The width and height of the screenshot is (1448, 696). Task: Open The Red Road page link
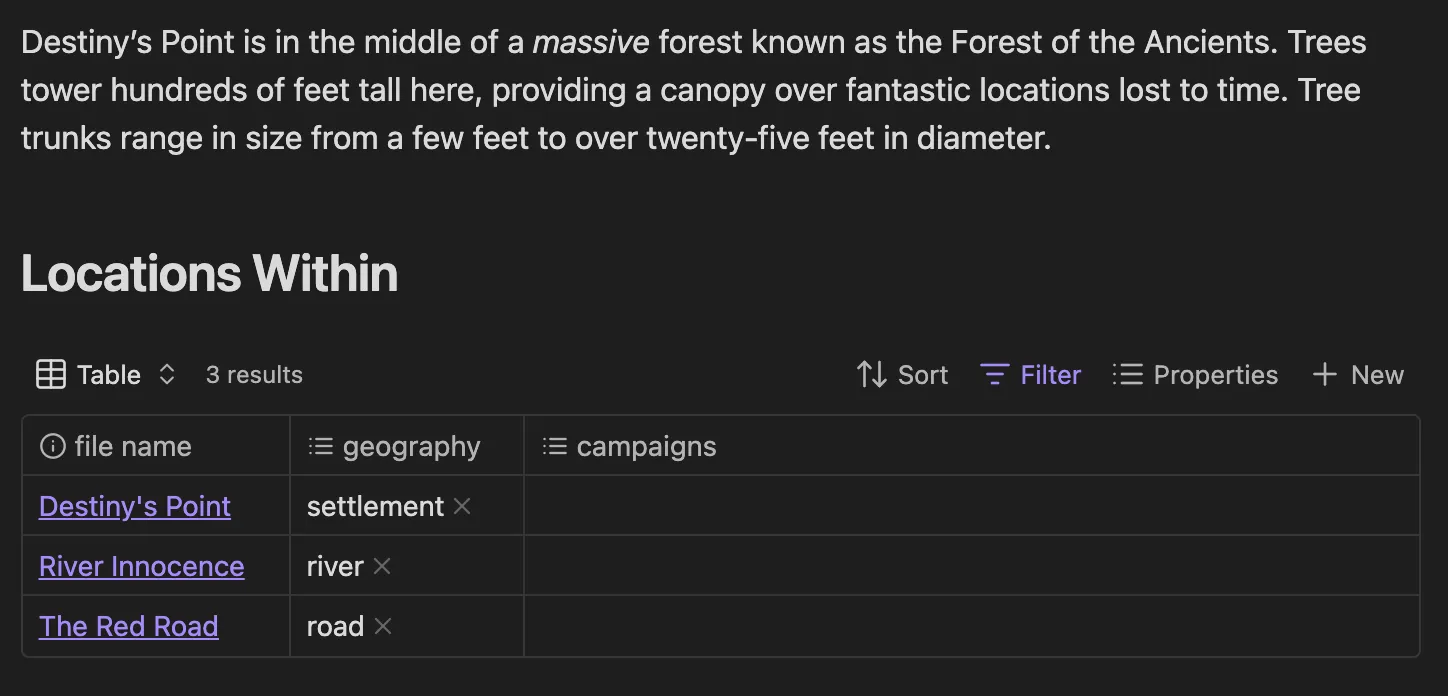pos(128,626)
